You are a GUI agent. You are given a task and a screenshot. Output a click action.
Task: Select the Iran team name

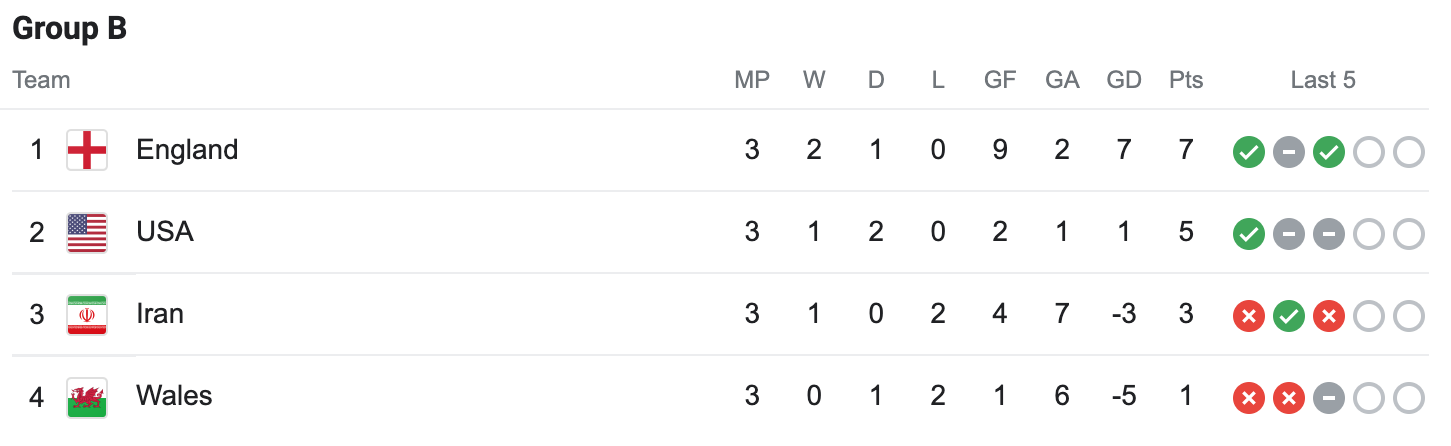coord(160,314)
